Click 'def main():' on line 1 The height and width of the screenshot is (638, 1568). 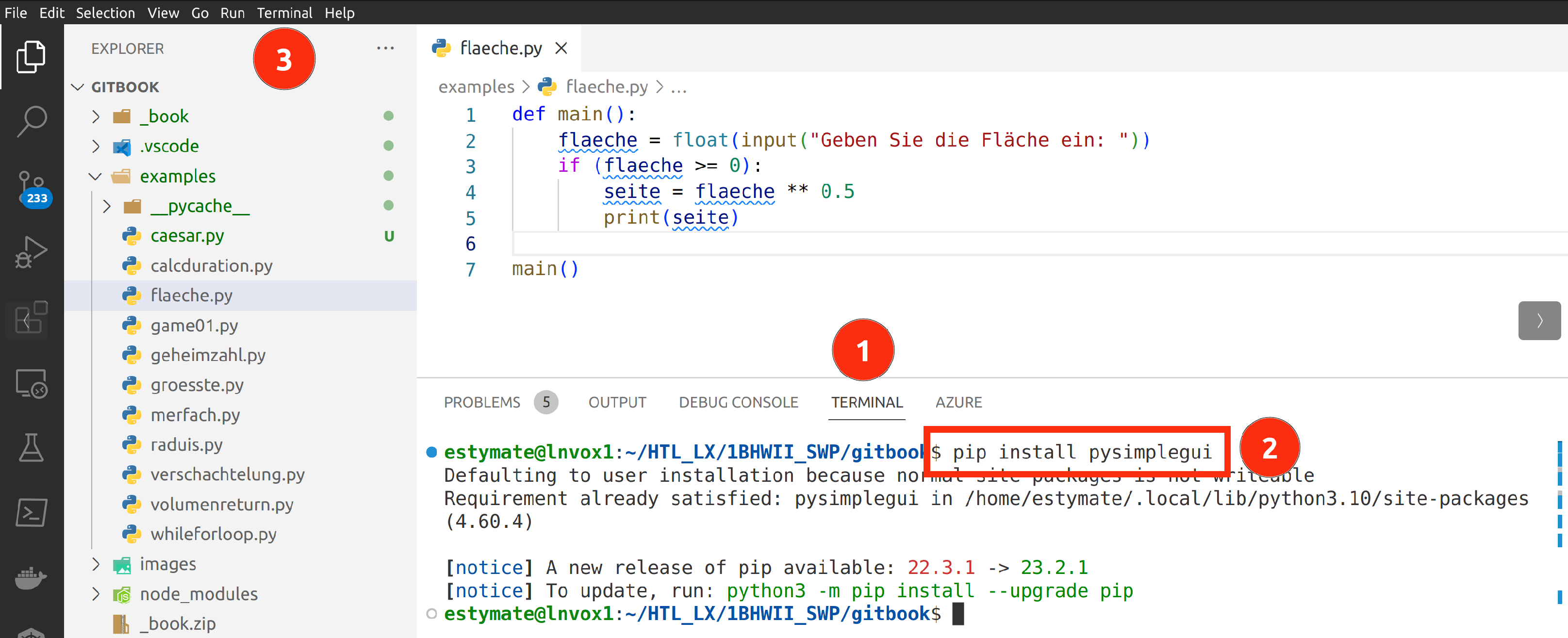(x=574, y=115)
